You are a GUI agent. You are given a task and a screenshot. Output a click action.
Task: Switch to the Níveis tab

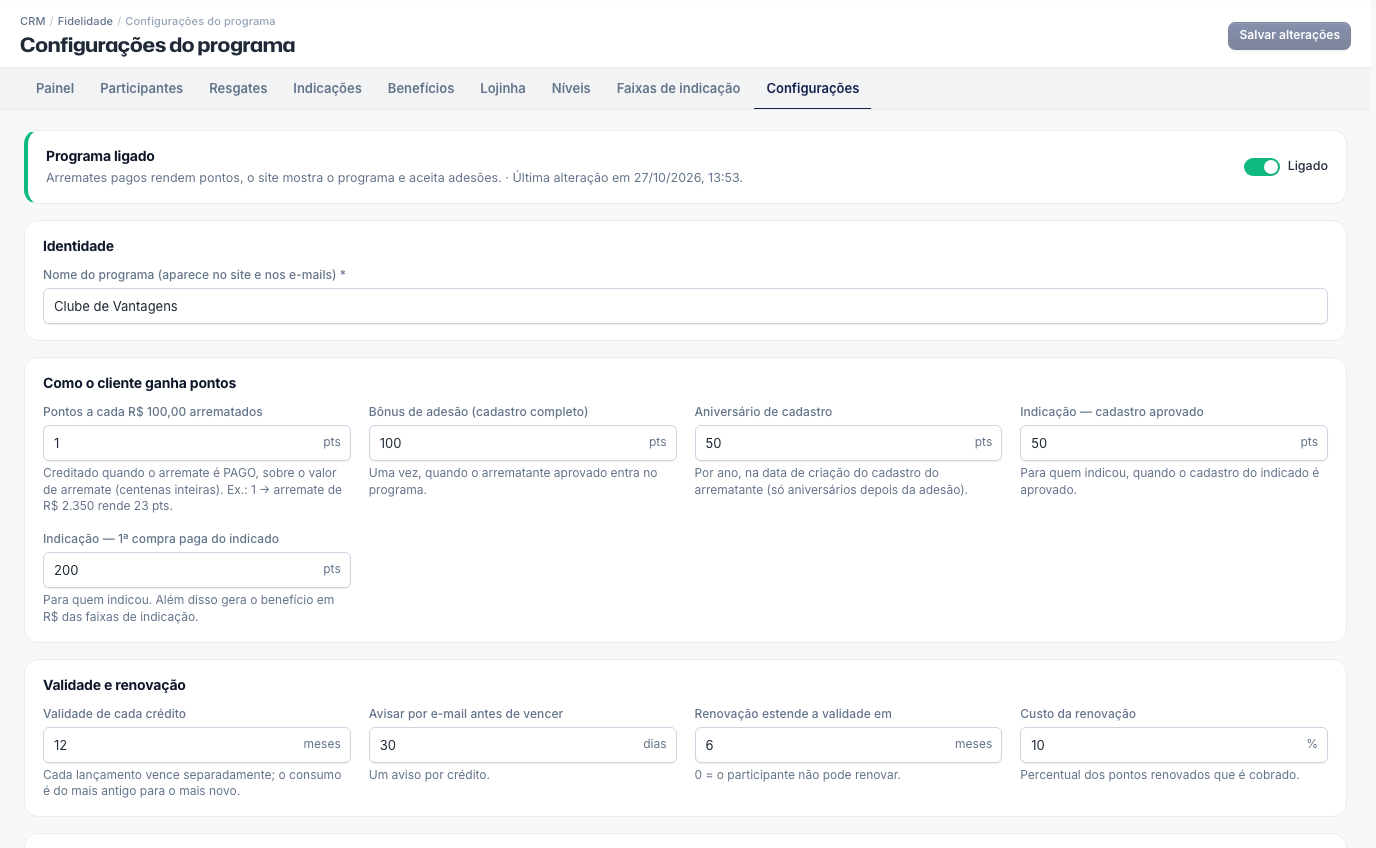[x=571, y=88]
